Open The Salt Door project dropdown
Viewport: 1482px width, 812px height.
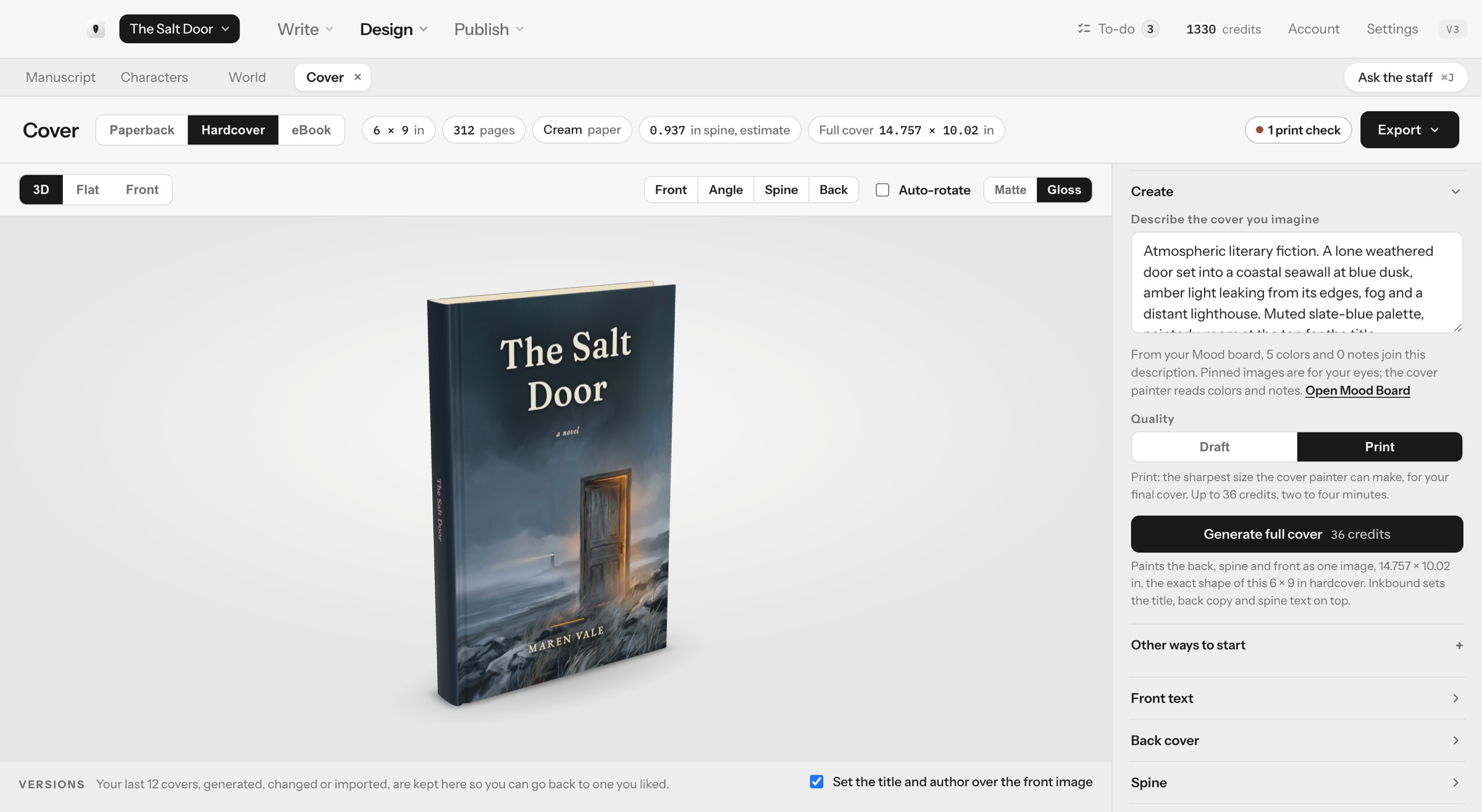pyautogui.click(x=179, y=29)
